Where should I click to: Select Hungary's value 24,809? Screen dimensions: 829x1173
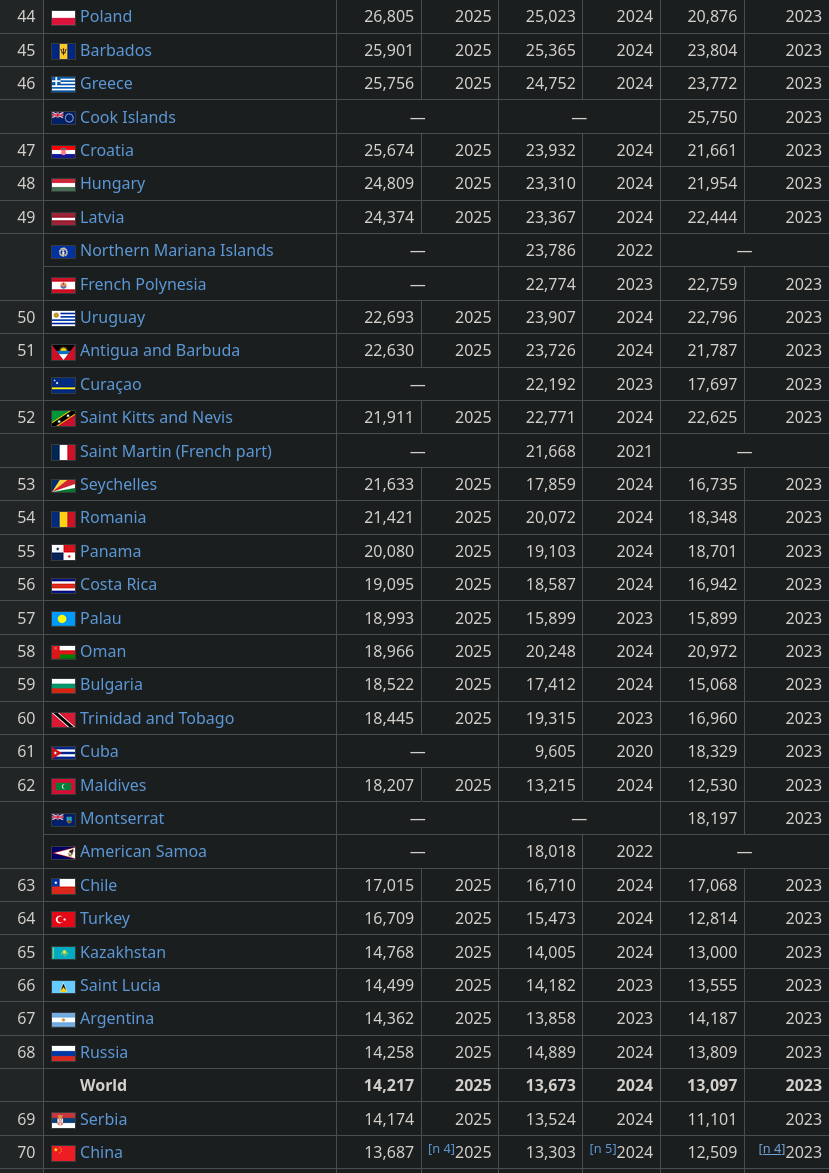(389, 184)
